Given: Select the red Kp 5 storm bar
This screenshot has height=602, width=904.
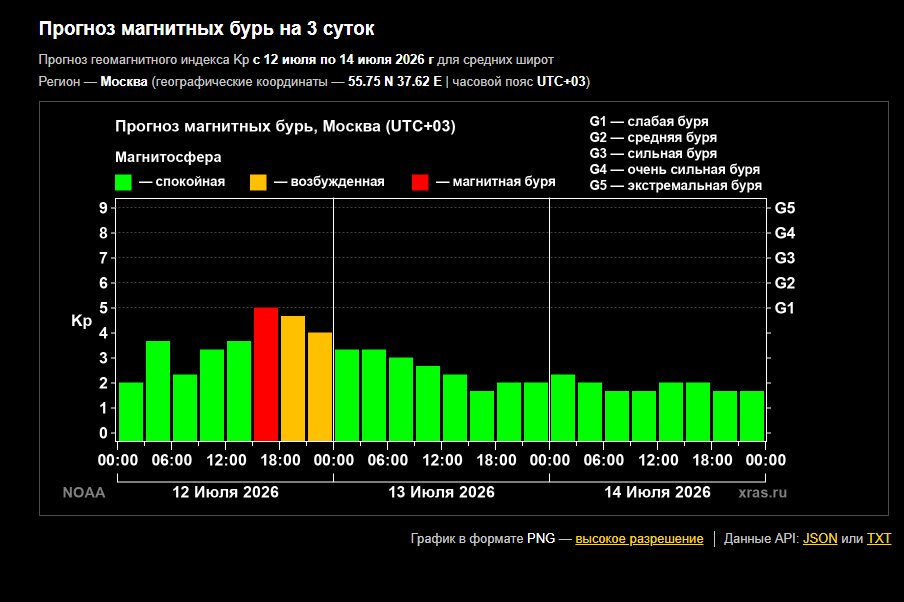Looking at the screenshot, I should click(x=266, y=374).
